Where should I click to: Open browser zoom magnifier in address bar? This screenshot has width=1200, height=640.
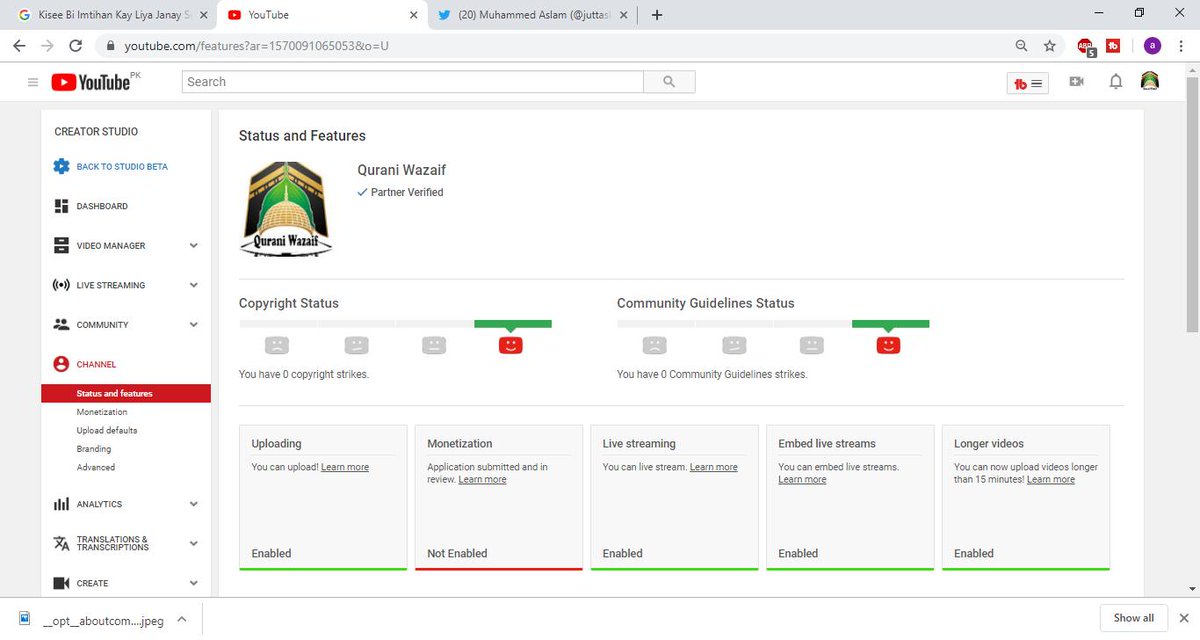pos(1021,46)
